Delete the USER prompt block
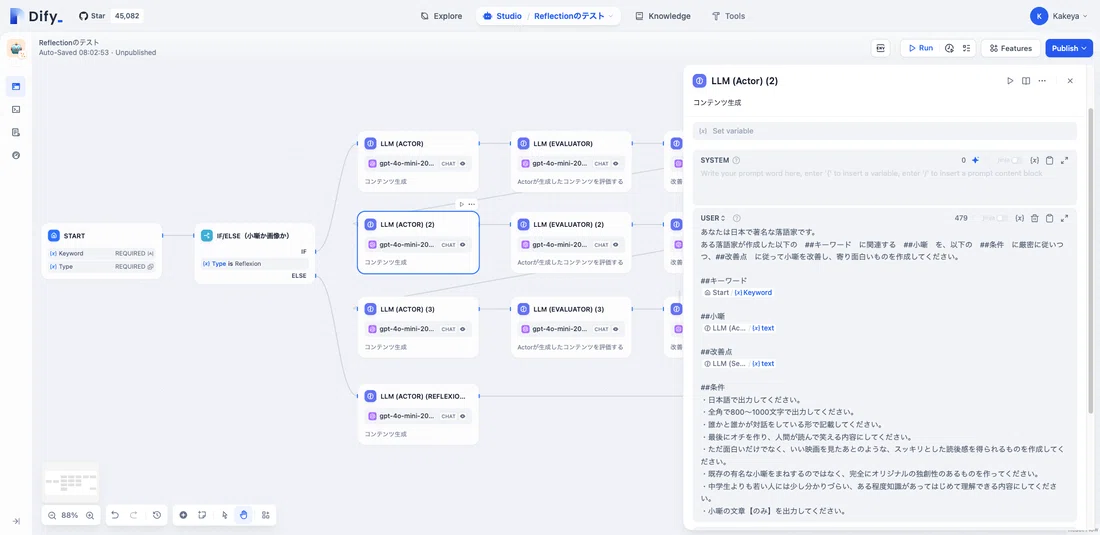 click(1034, 218)
